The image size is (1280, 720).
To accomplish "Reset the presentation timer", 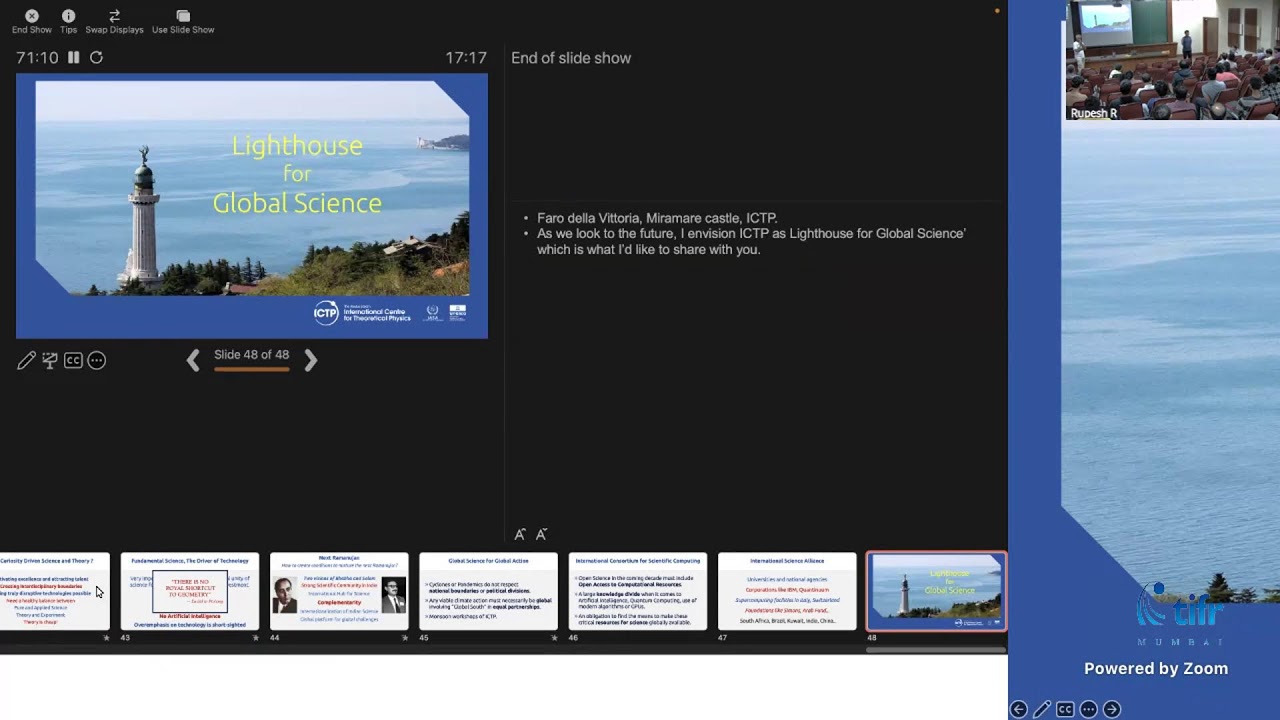I will click(96, 58).
